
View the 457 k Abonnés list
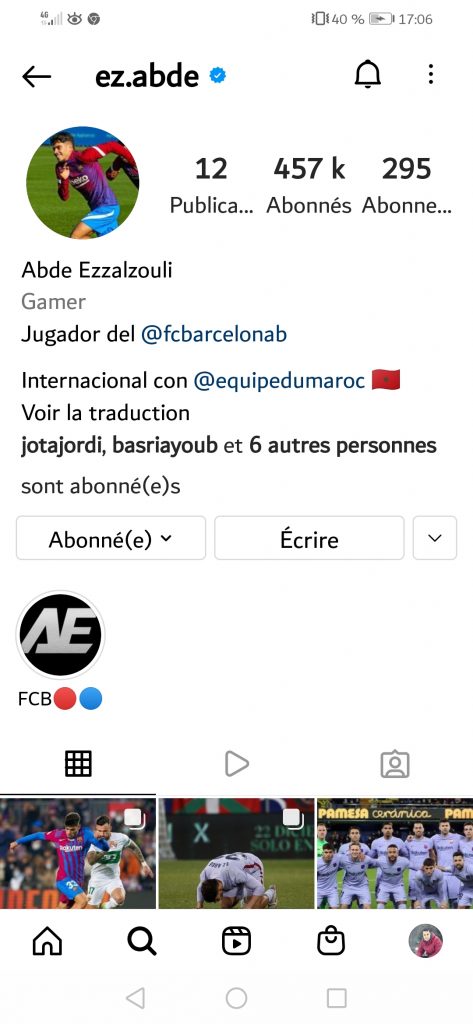(x=309, y=185)
